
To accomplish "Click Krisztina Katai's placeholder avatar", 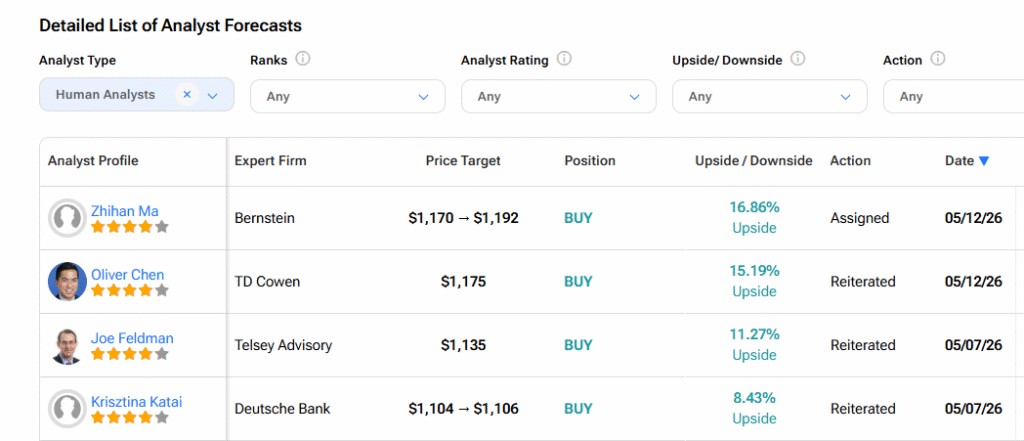I will click(x=67, y=409).
